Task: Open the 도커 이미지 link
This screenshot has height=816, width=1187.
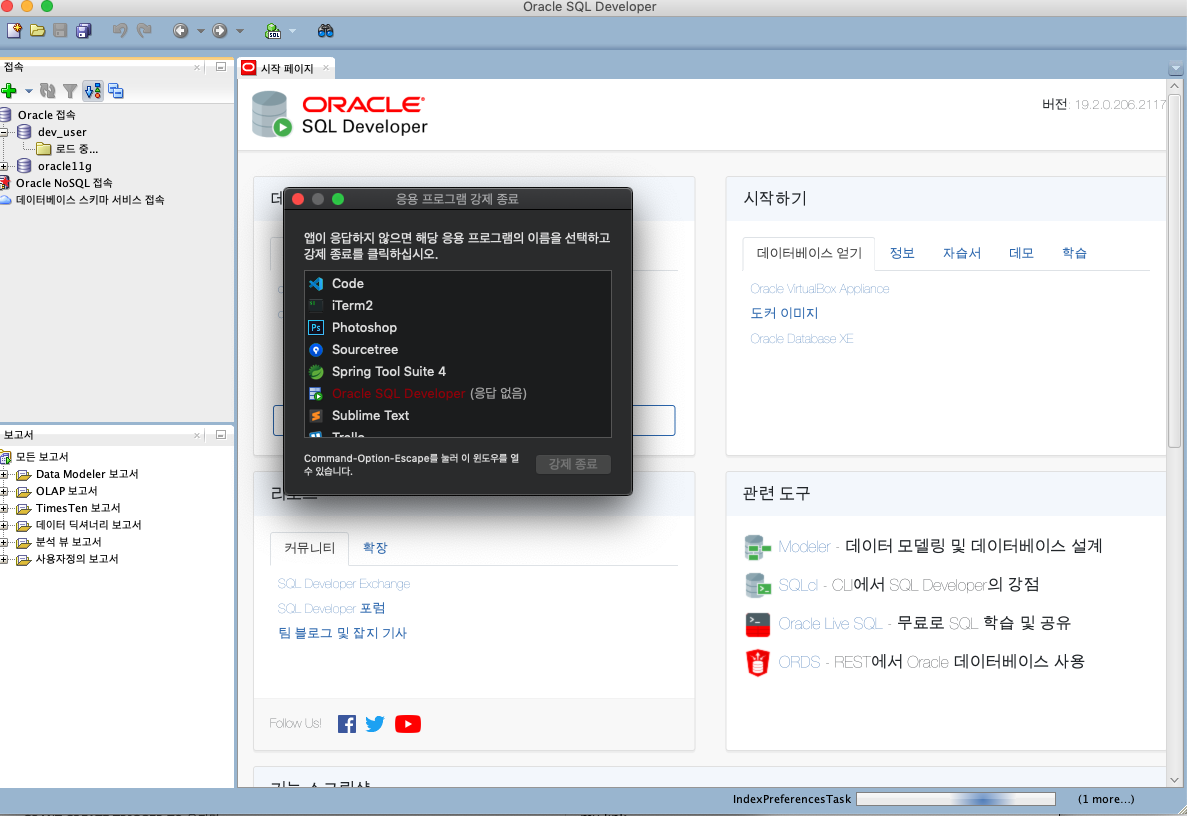Action: coord(784,313)
